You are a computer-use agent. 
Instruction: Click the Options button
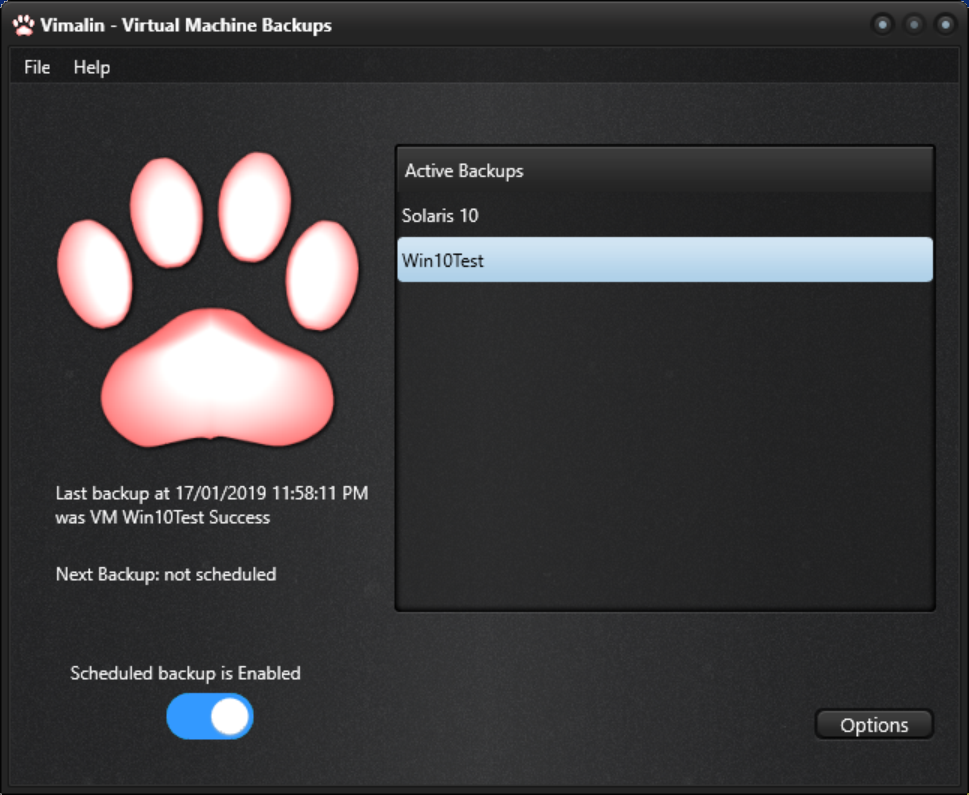874,725
